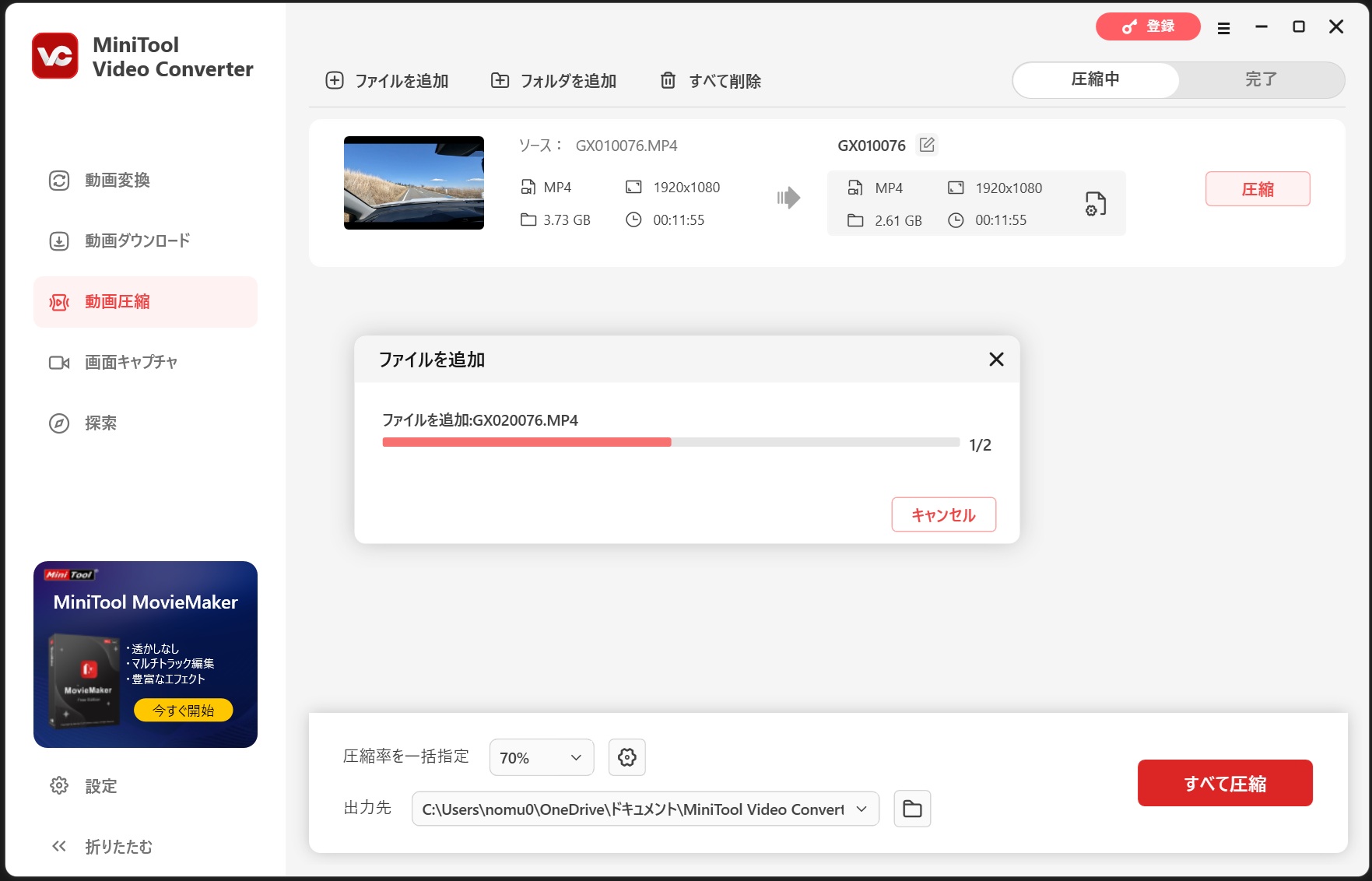1372x881 pixels.
Task: Click the キャンセル button in dialog
Action: 943,514
